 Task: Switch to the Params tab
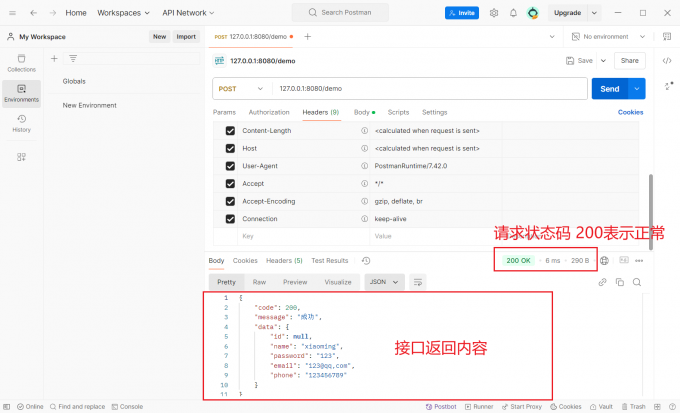pos(224,112)
